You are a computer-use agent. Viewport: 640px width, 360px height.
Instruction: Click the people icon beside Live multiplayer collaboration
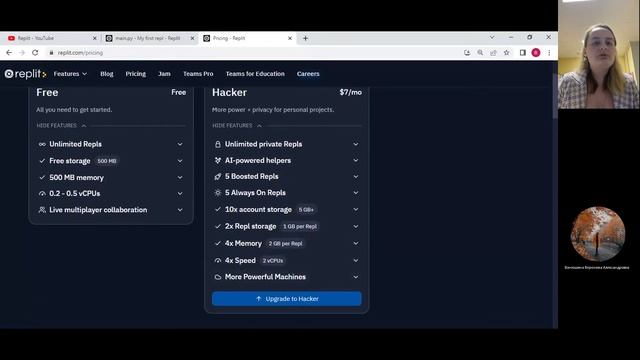42,210
